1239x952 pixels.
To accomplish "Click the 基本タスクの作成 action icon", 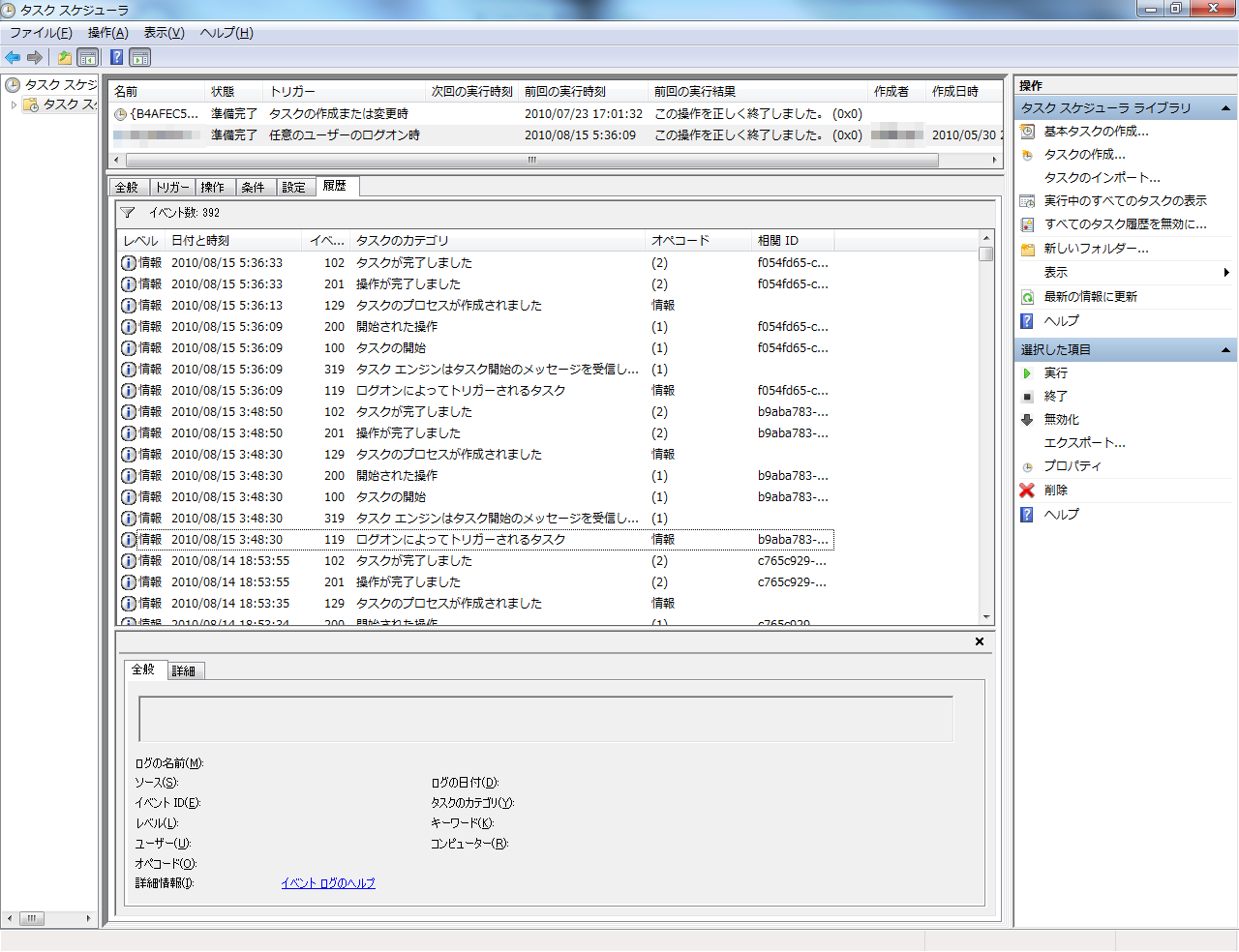I will click(x=1027, y=132).
